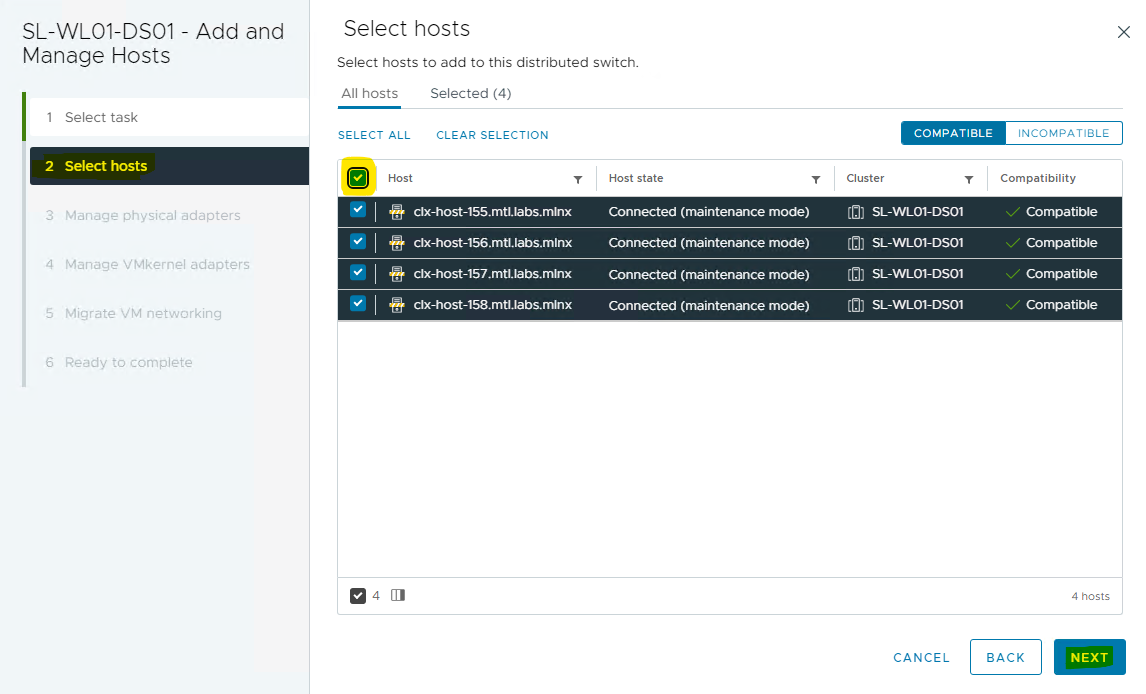Open the Host column filter
The height and width of the screenshot is (694, 1146).
tap(577, 179)
